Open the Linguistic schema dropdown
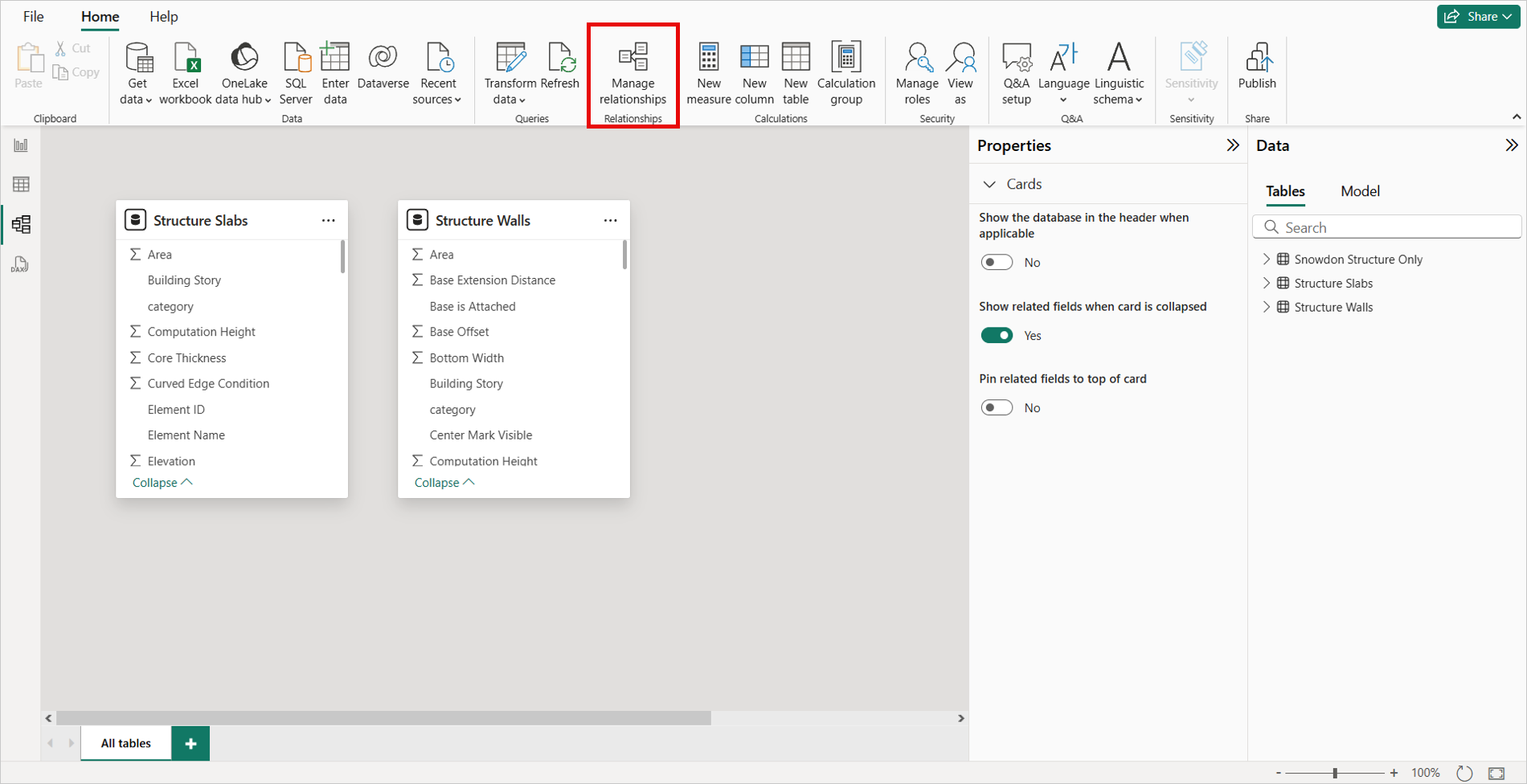Image resolution: width=1527 pixels, height=784 pixels. pyautogui.click(x=1119, y=74)
